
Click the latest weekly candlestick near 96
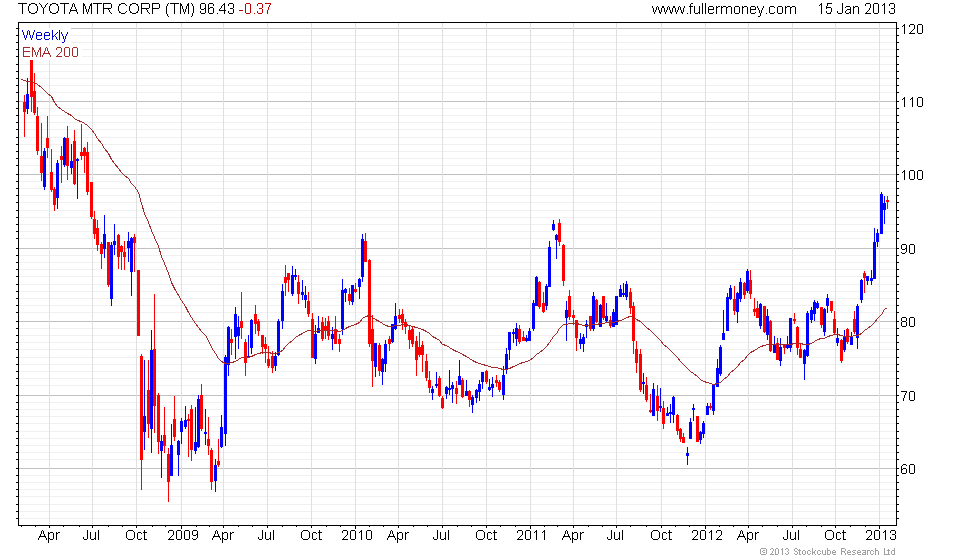tap(888, 202)
